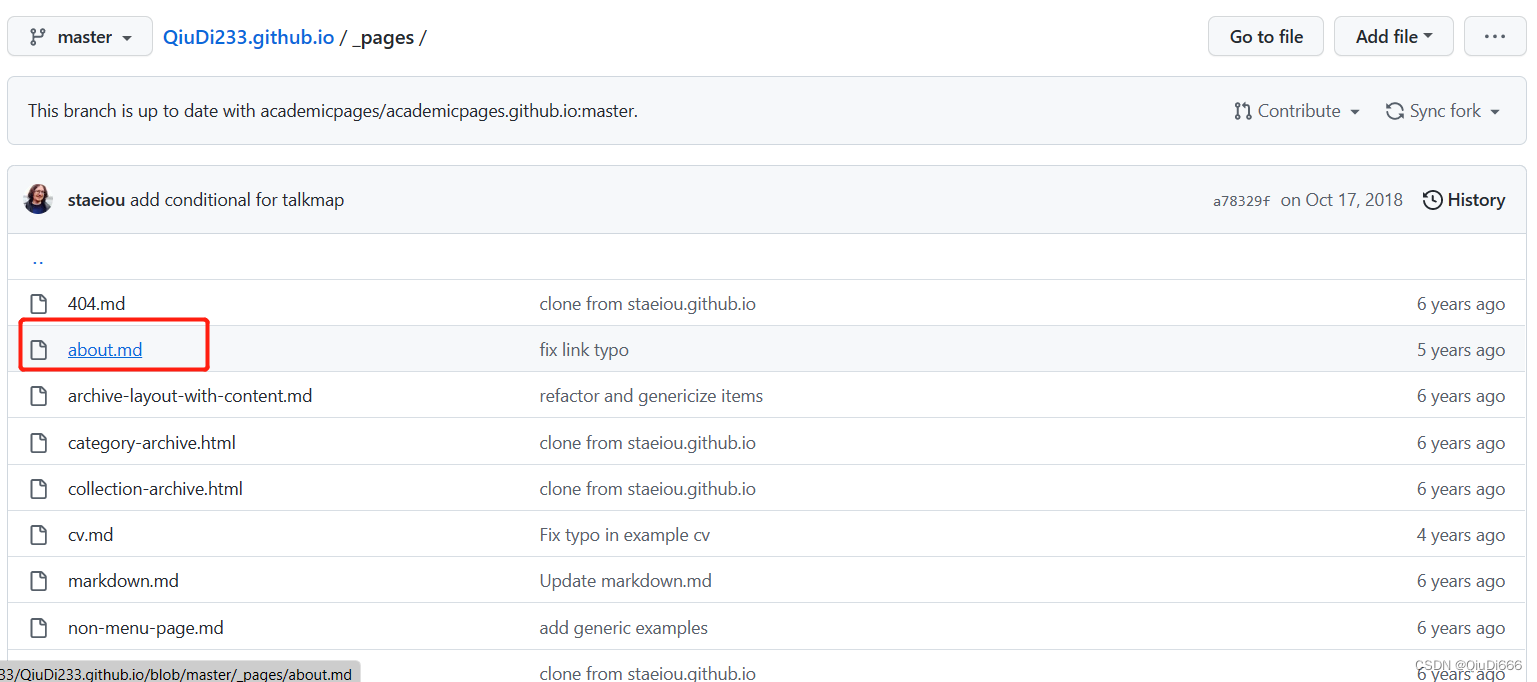Open collection-archive.html file
This screenshot has width=1537, height=682.
(155, 489)
